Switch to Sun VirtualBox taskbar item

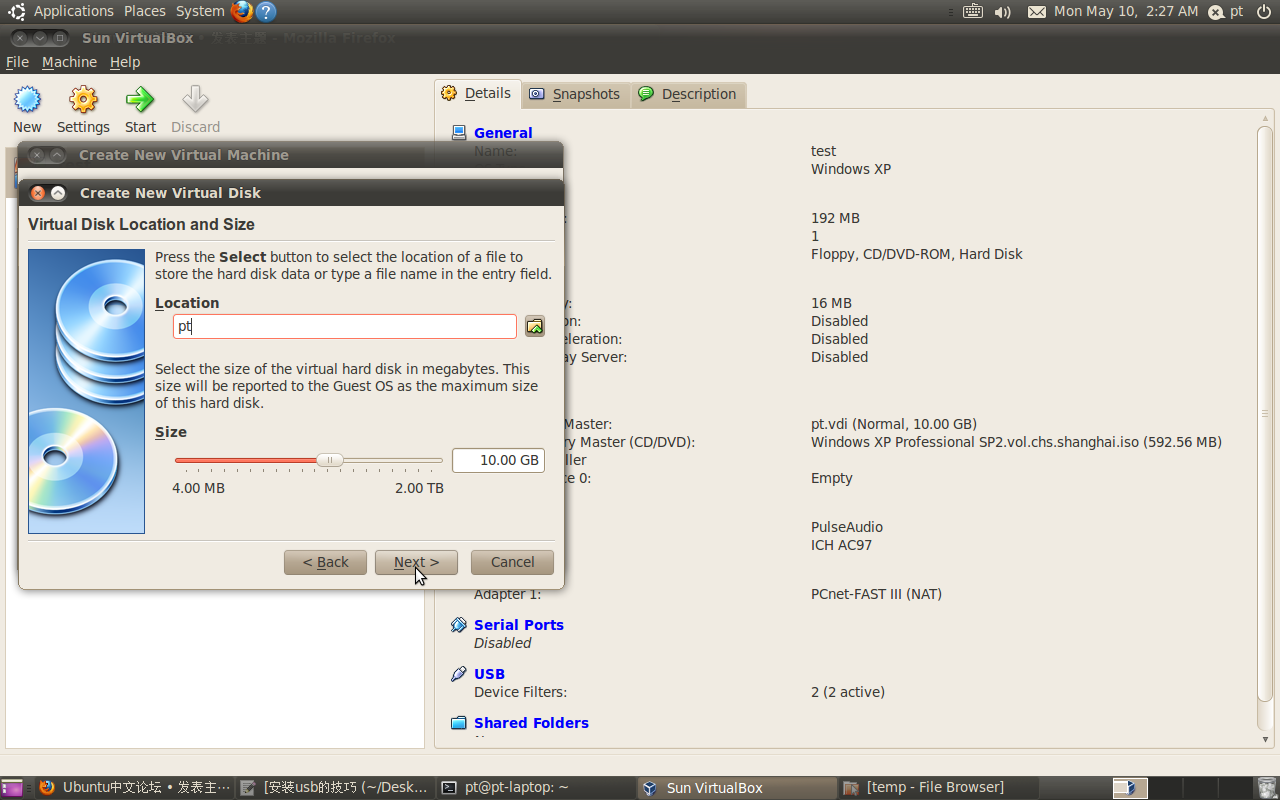pos(737,788)
